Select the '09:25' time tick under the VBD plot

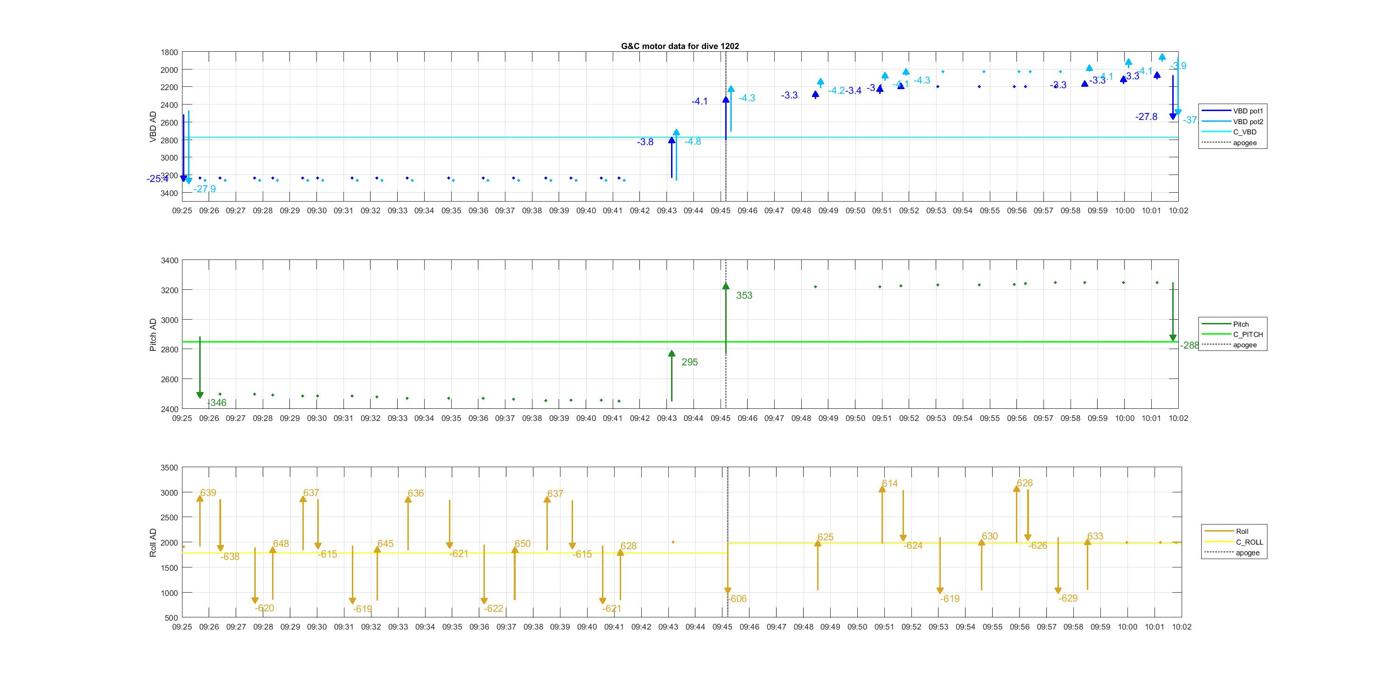point(182,211)
